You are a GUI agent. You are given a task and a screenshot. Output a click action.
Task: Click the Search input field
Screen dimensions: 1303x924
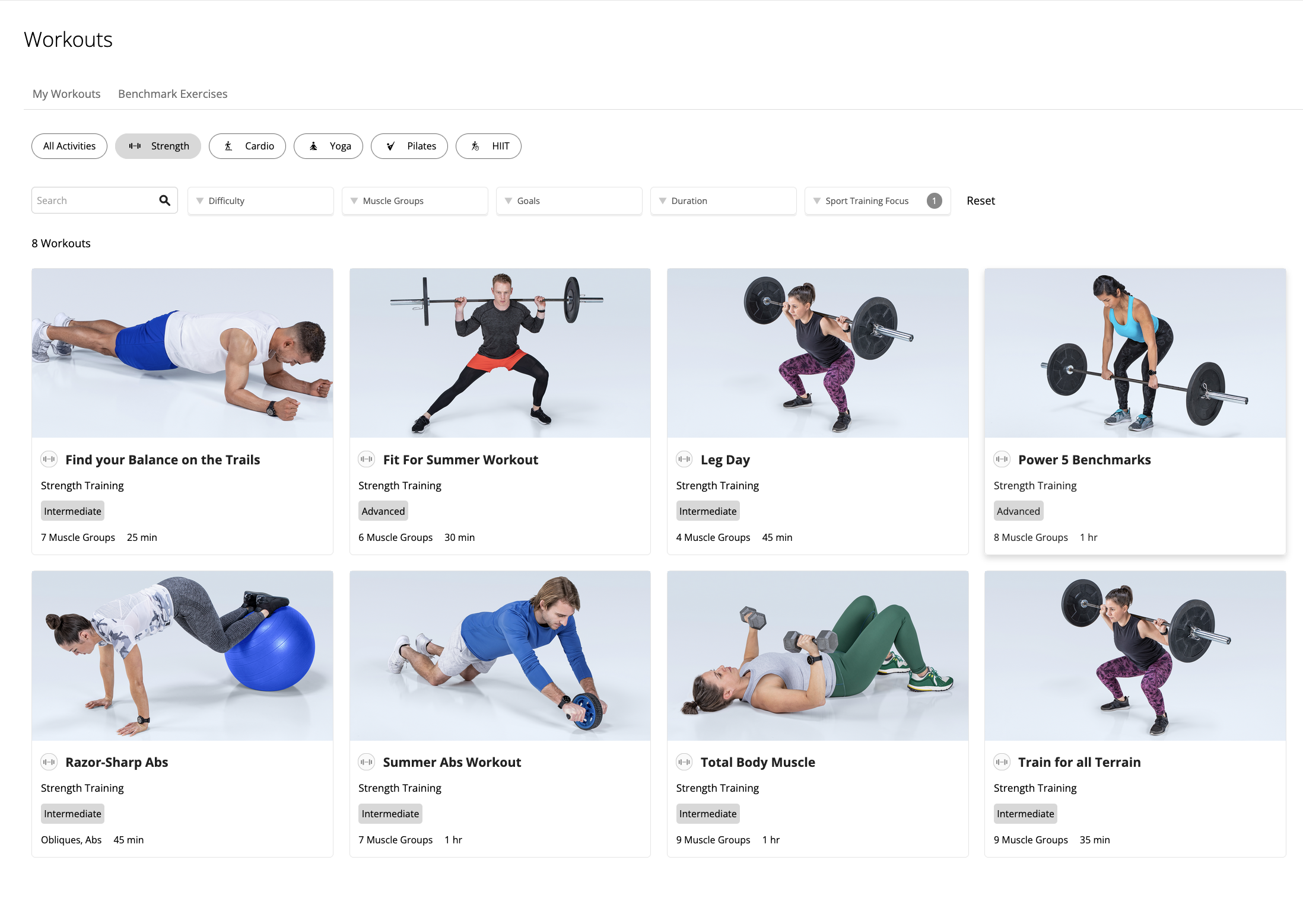(94, 200)
